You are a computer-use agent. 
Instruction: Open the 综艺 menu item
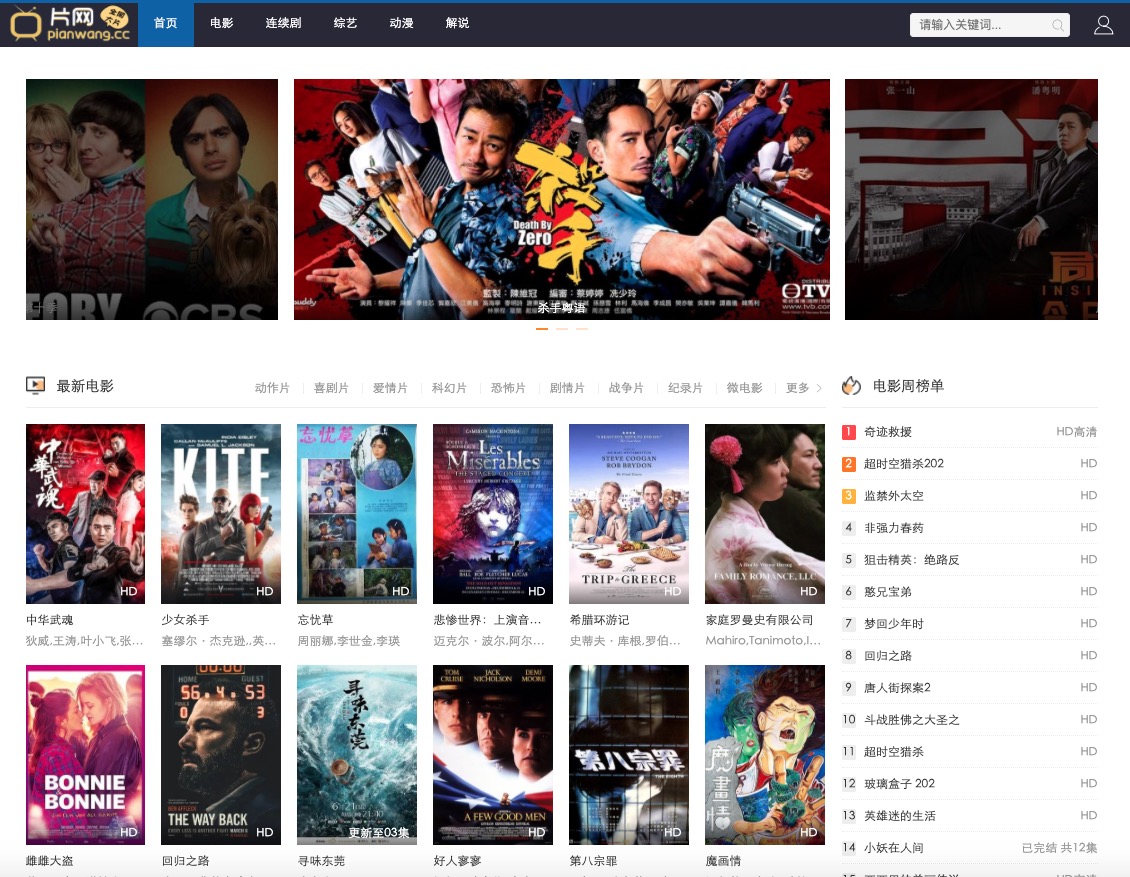[x=345, y=23]
